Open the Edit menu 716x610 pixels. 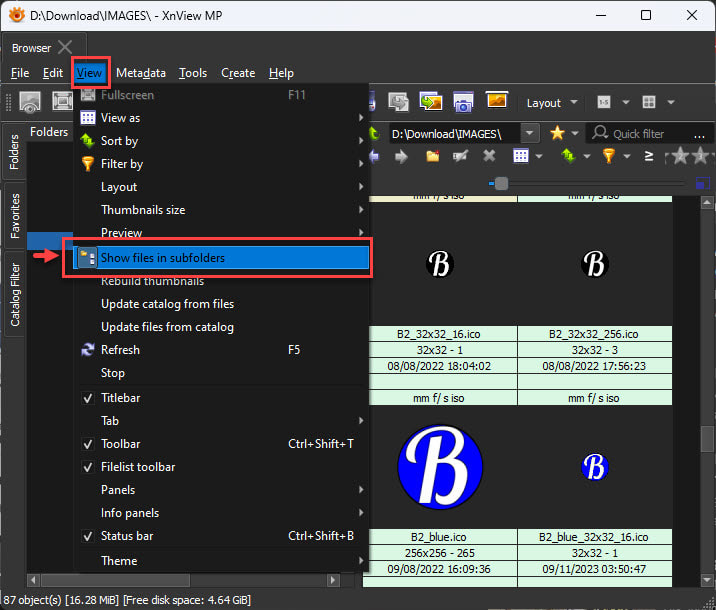[53, 73]
